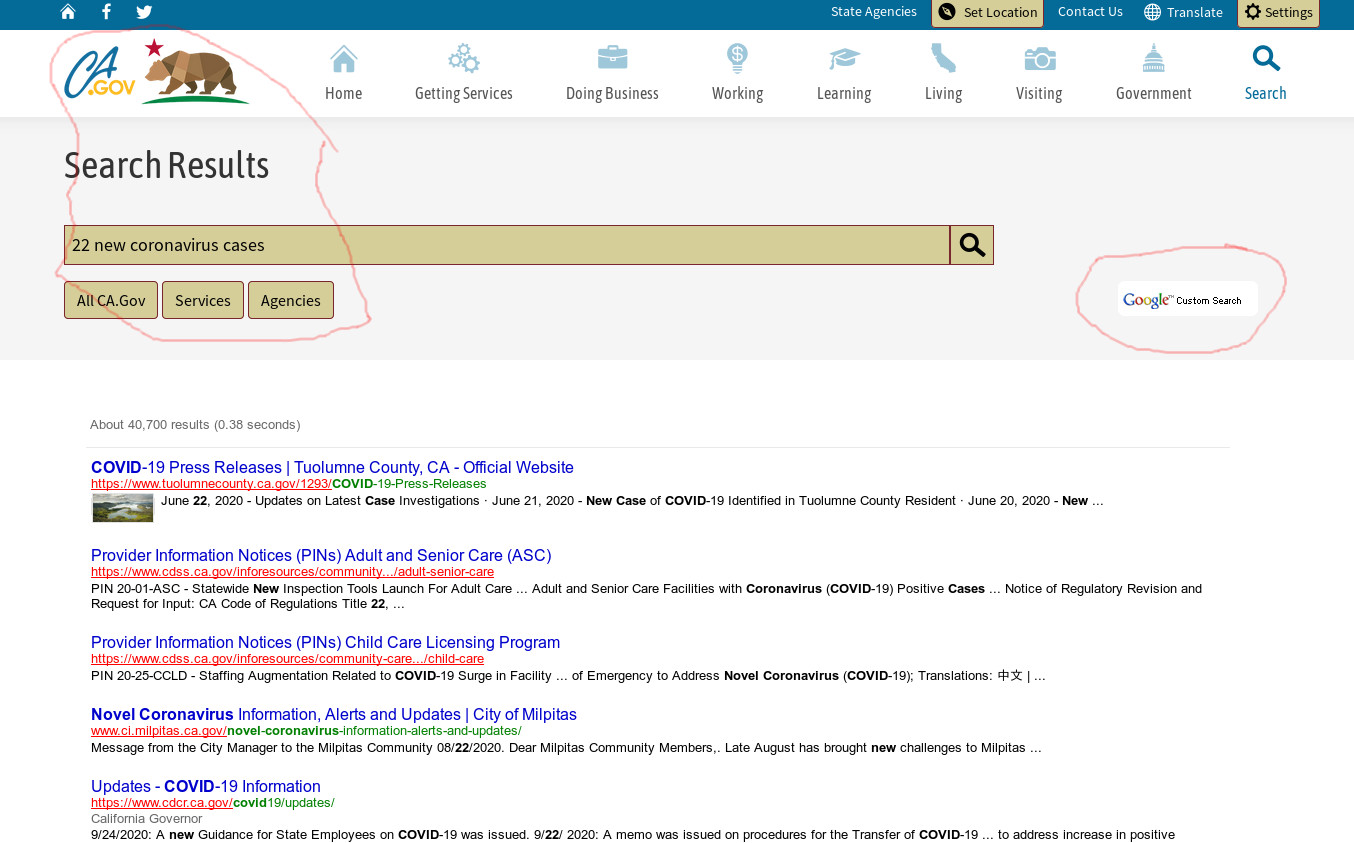Click the Working lightbulb icon

tap(737, 59)
